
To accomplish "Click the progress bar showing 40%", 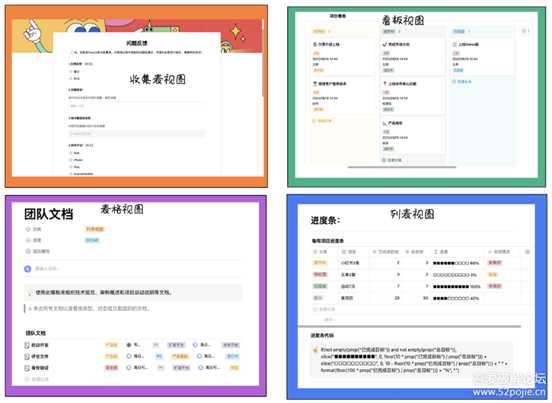I will tap(456, 298).
